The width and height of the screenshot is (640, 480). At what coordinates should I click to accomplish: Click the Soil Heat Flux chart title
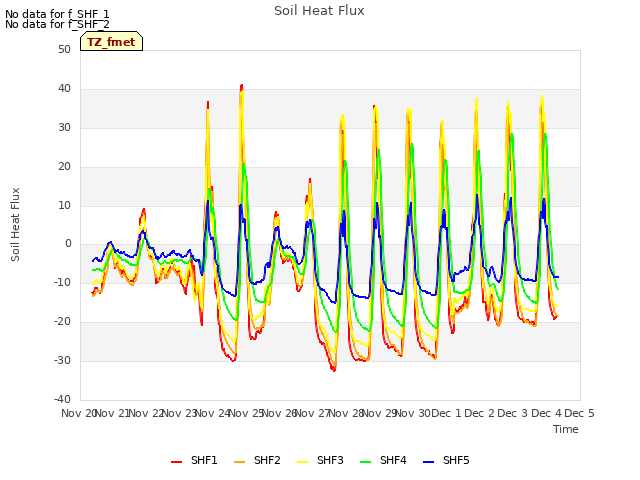pyautogui.click(x=319, y=11)
